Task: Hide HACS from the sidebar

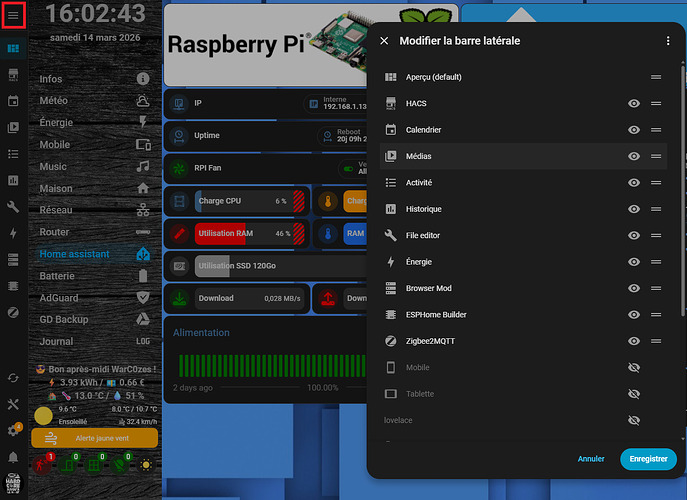Action: (x=634, y=103)
